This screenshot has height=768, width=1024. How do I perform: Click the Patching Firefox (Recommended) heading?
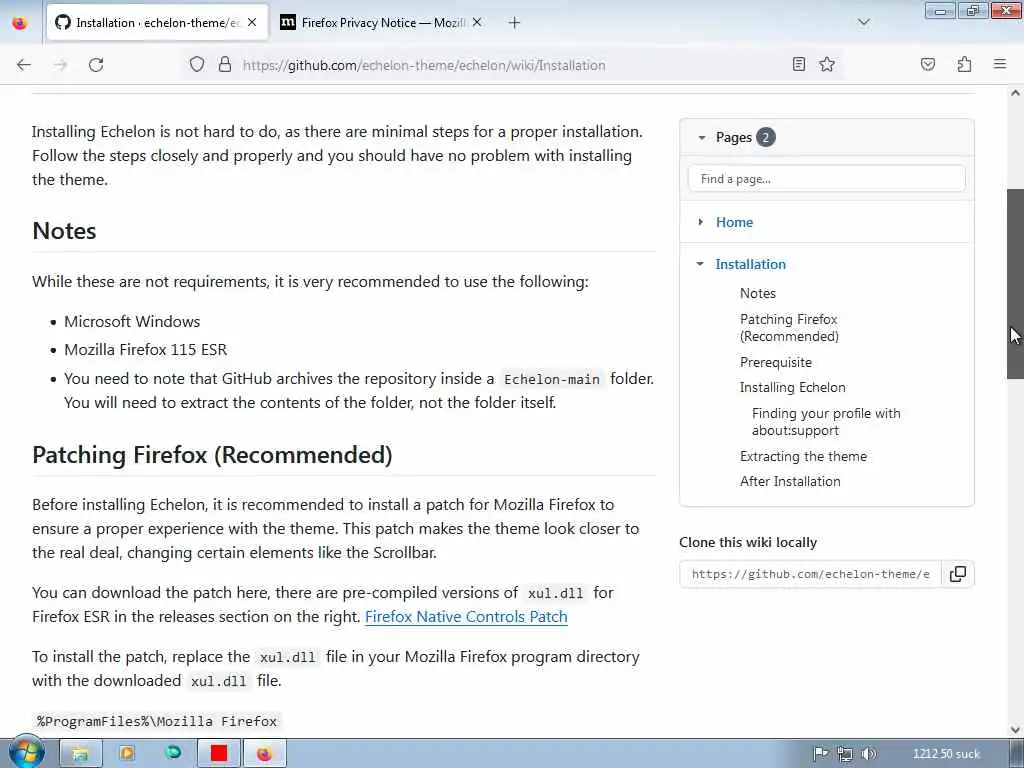[212, 455]
